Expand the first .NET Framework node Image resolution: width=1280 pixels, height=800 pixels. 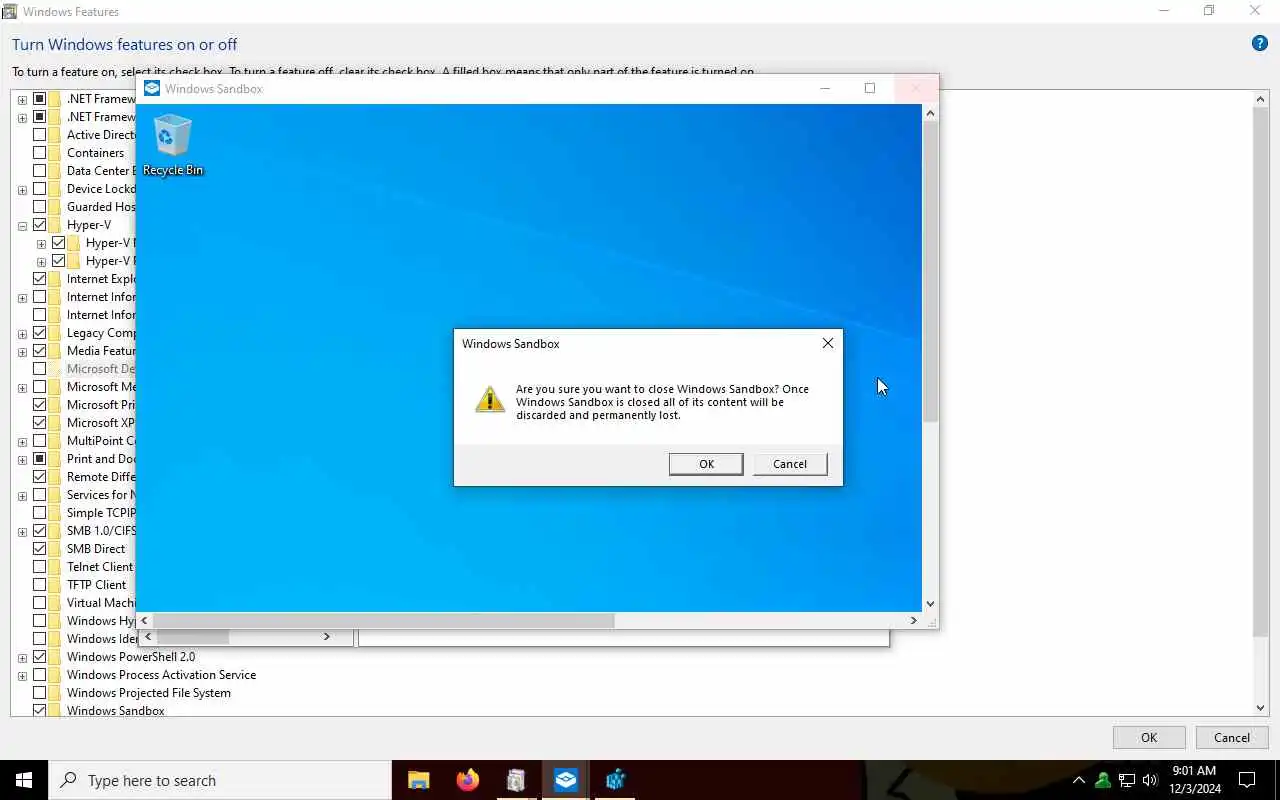[x=22, y=99]
